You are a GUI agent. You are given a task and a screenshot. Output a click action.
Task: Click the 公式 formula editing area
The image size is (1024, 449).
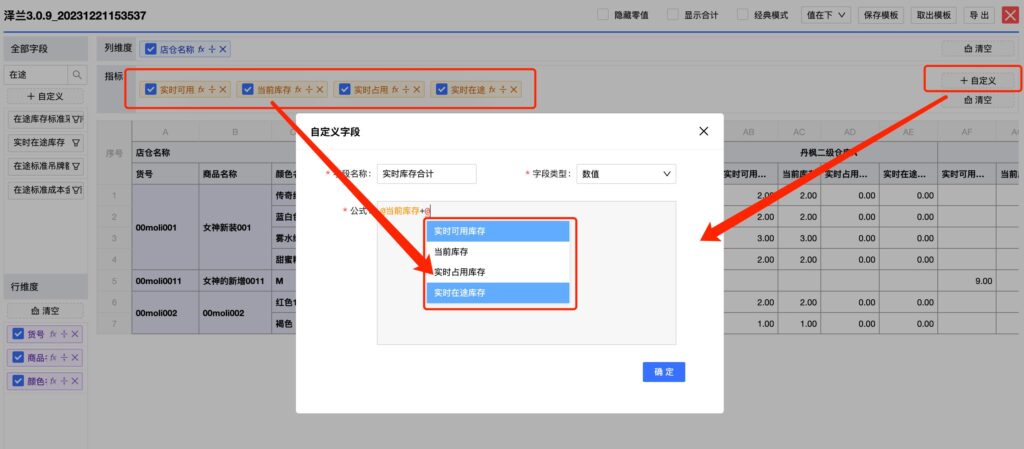(x=526, y=273)
